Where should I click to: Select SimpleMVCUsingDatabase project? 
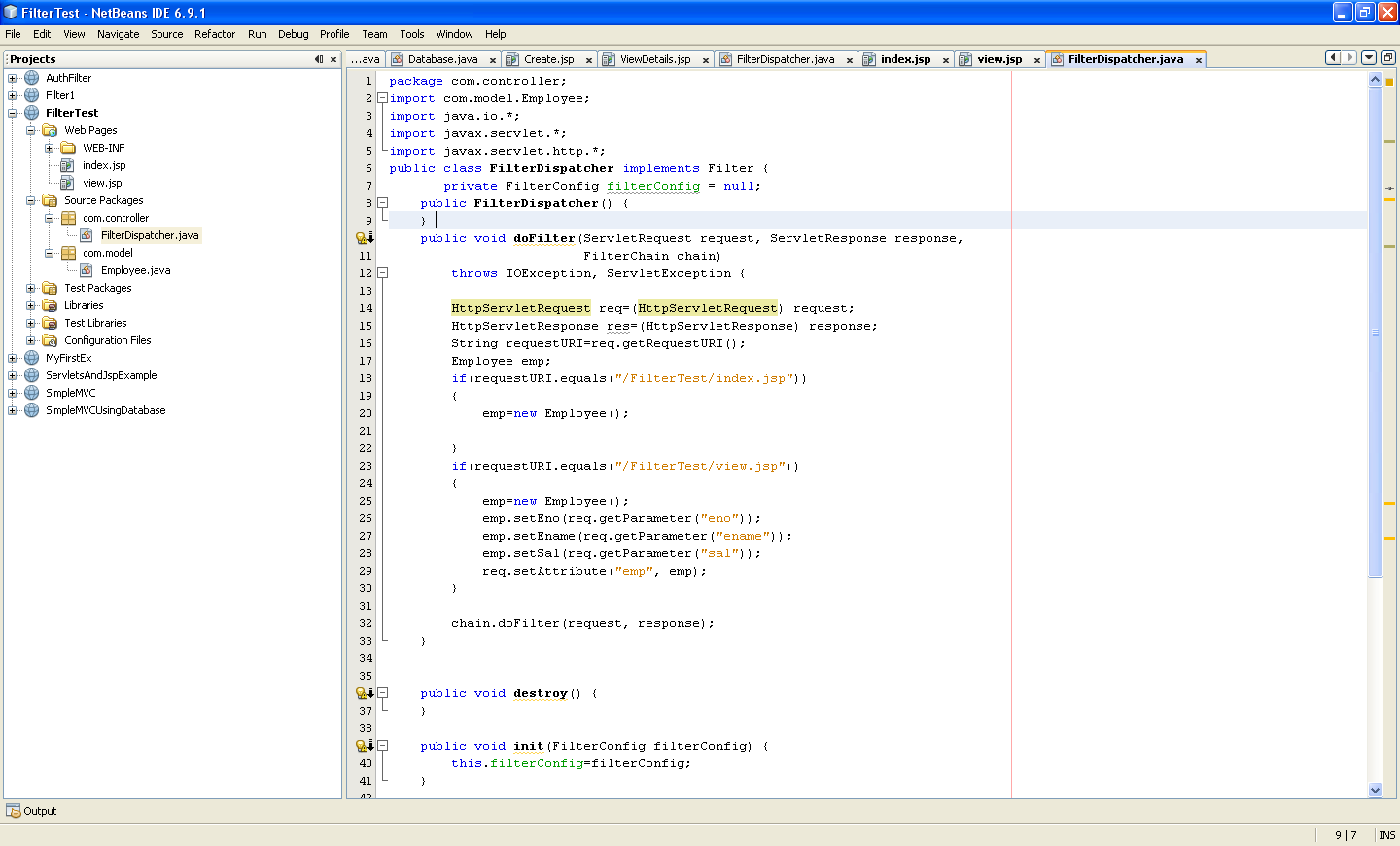tap(105, 410)
